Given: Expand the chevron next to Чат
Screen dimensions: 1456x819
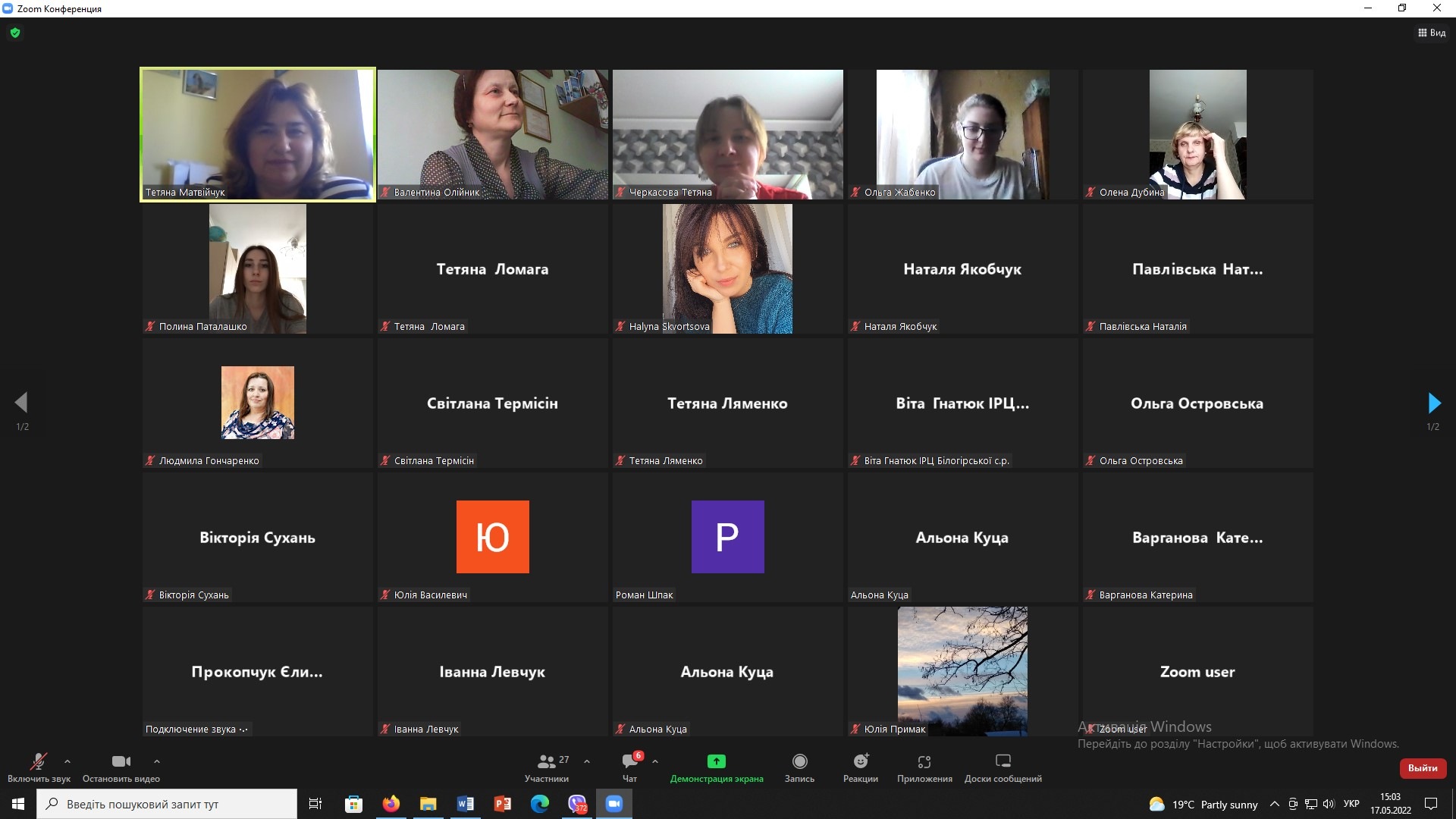Looking at the screenshot, I should [654, 761].
